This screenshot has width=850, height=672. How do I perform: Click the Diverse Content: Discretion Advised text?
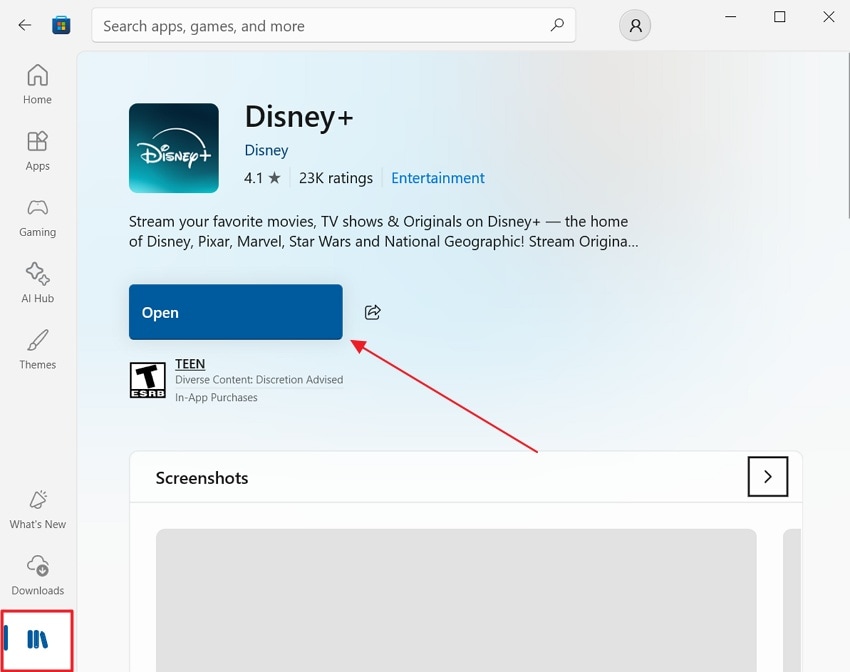tap(259, 380)
